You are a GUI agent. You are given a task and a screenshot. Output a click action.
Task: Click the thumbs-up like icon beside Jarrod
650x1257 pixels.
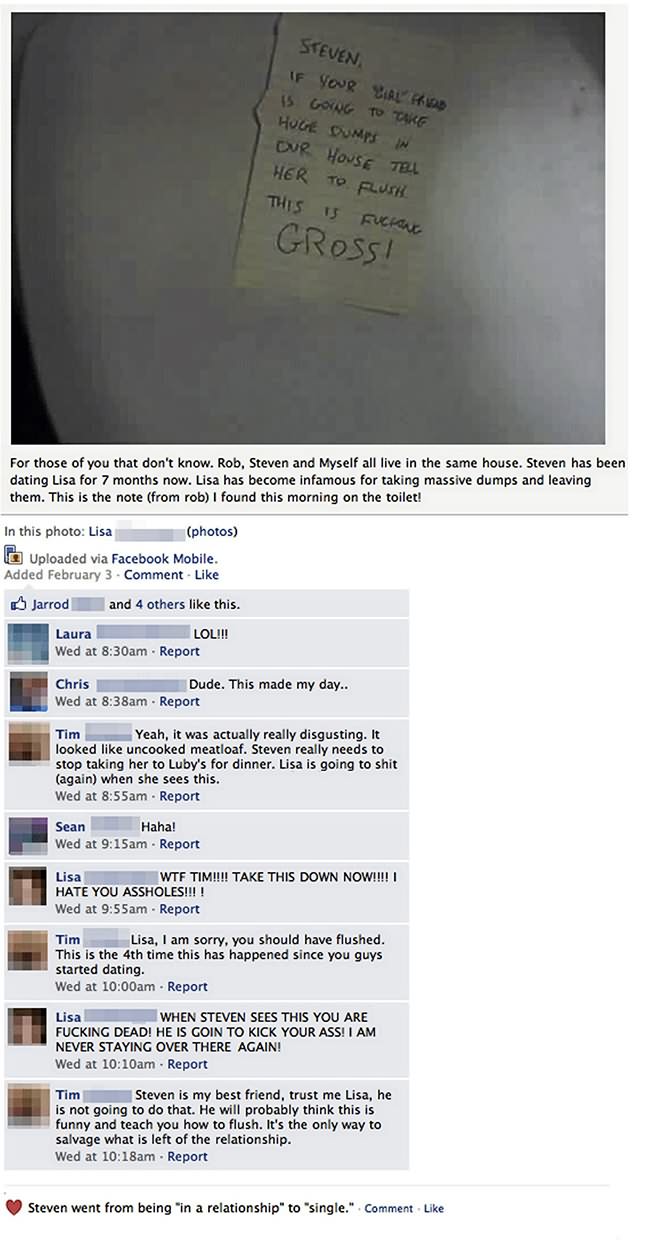[17, 604]
